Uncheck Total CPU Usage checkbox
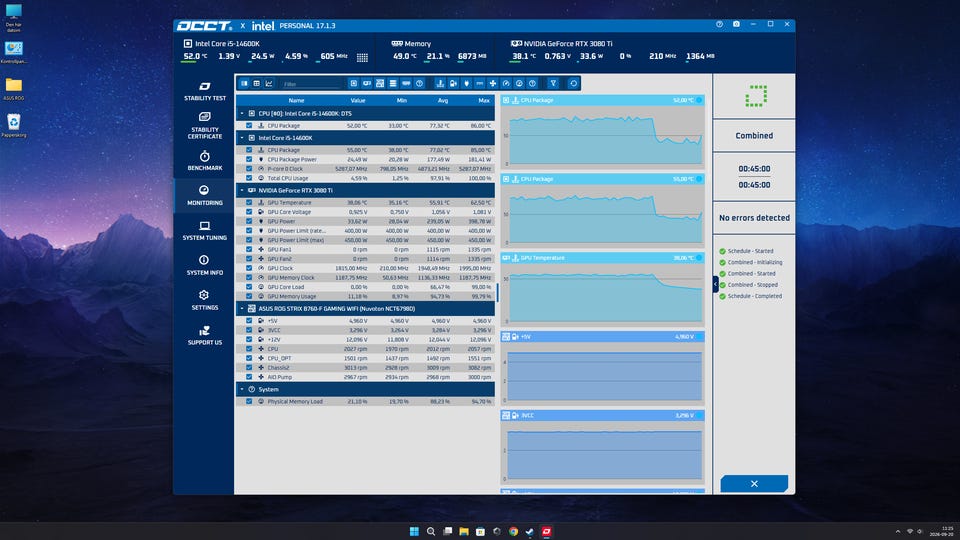Screen dimensions: 960x540 [x=249, y=178]
